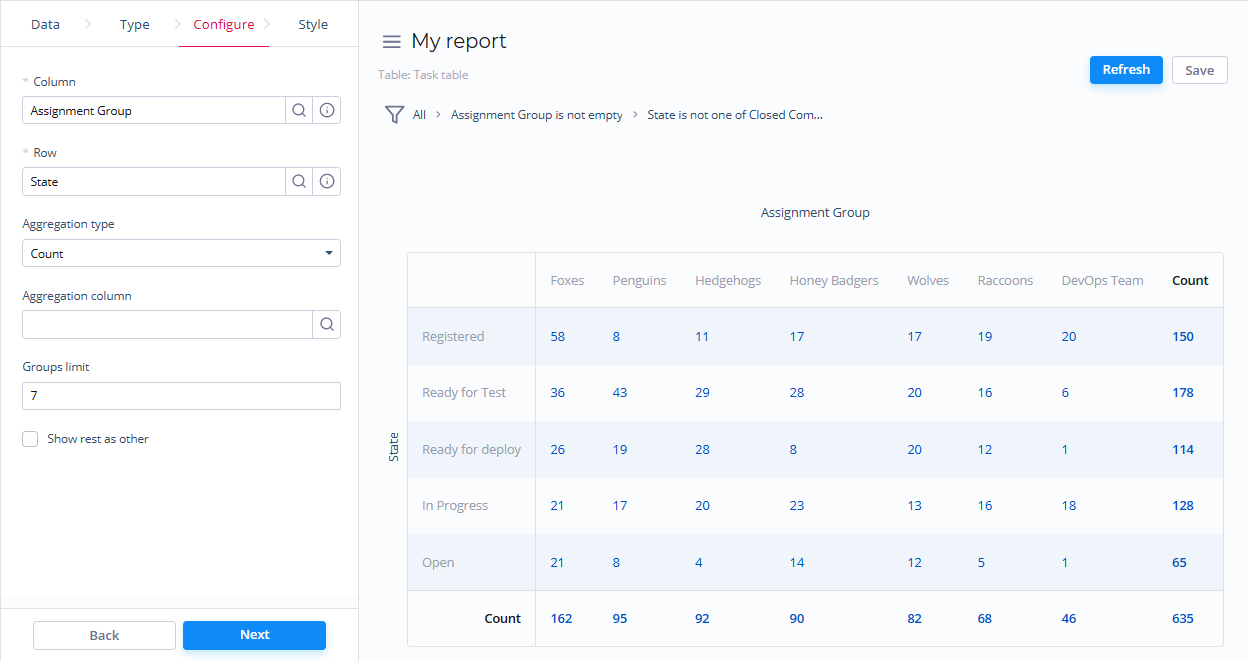Click the Aggregation column search icon

(x=327, y=325)
